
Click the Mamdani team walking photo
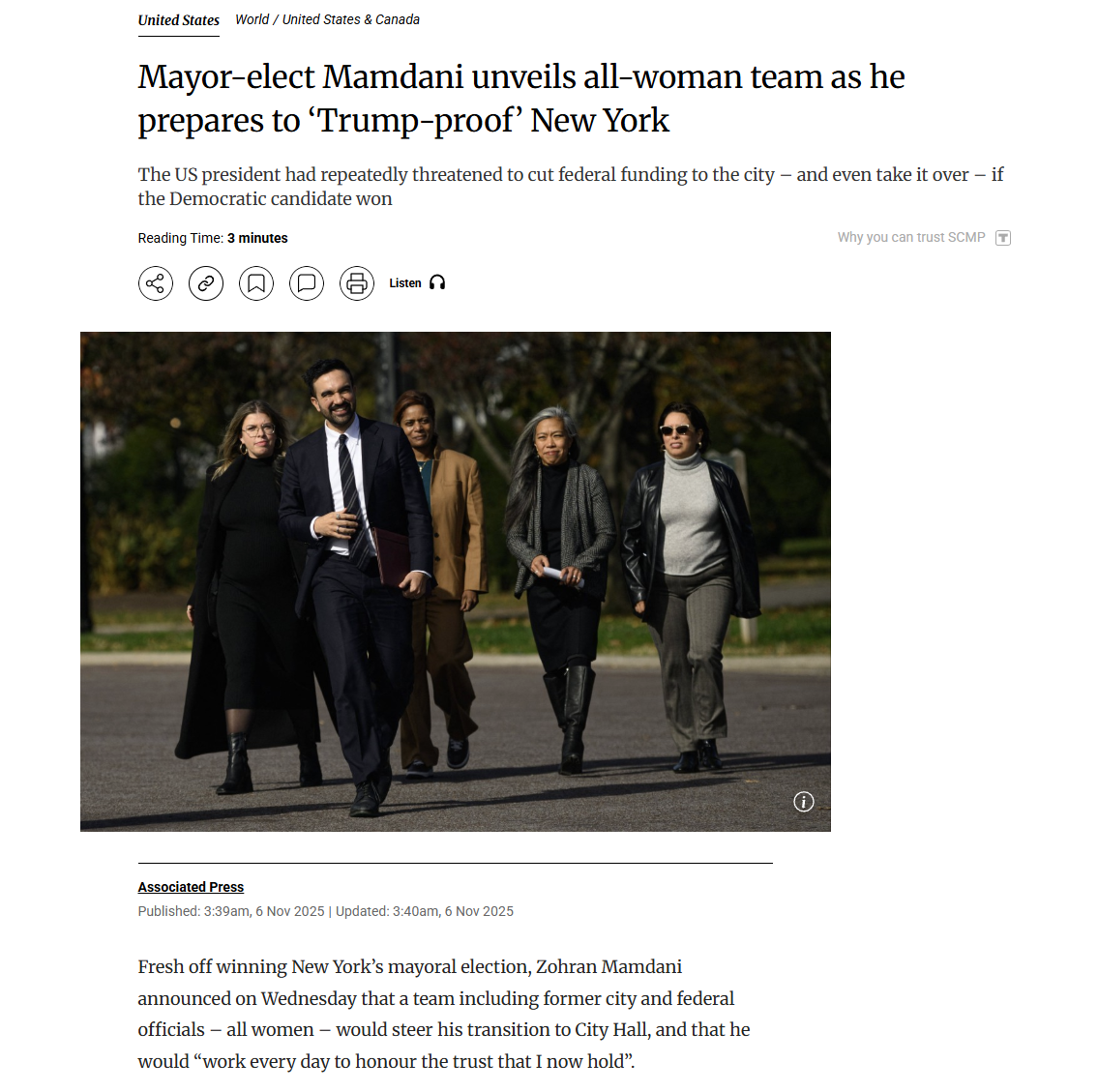coord(456,581)
